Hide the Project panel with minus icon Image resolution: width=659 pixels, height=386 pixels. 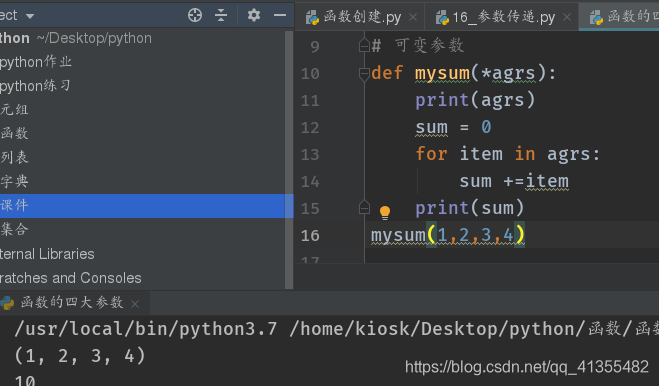coord(280,15)
